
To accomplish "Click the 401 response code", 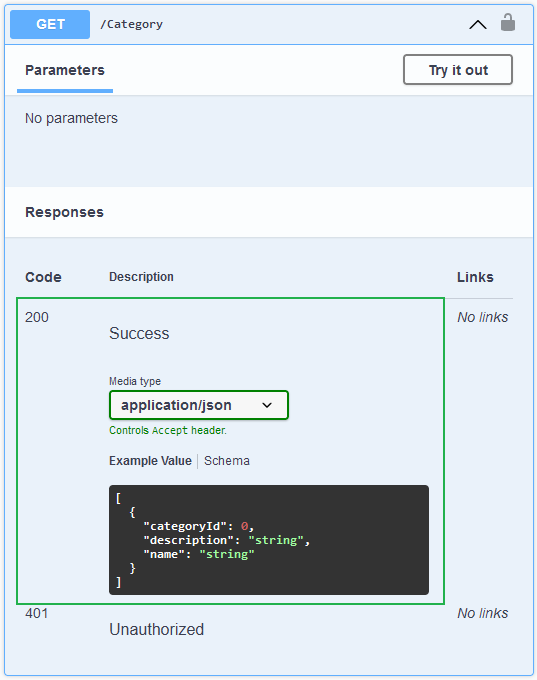I will click(x=37, y=613).
